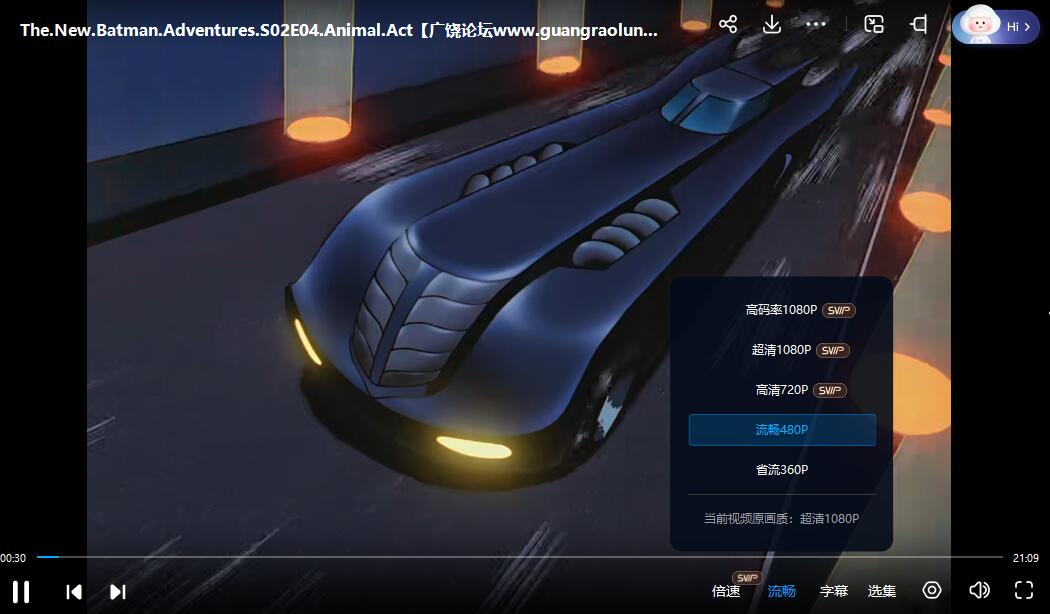Select 流畅480P quality
Image resolution: width=1050 pixels, height=614 pixels.
tap(781, 430)
